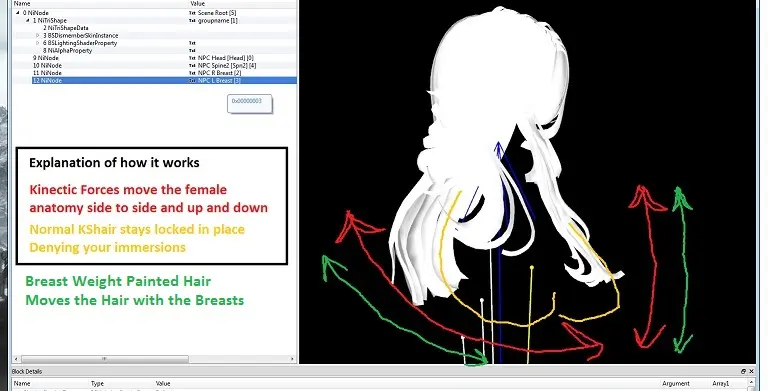Click the Txt icon beside NPC R Breast
768x391 pixels.
192,73
